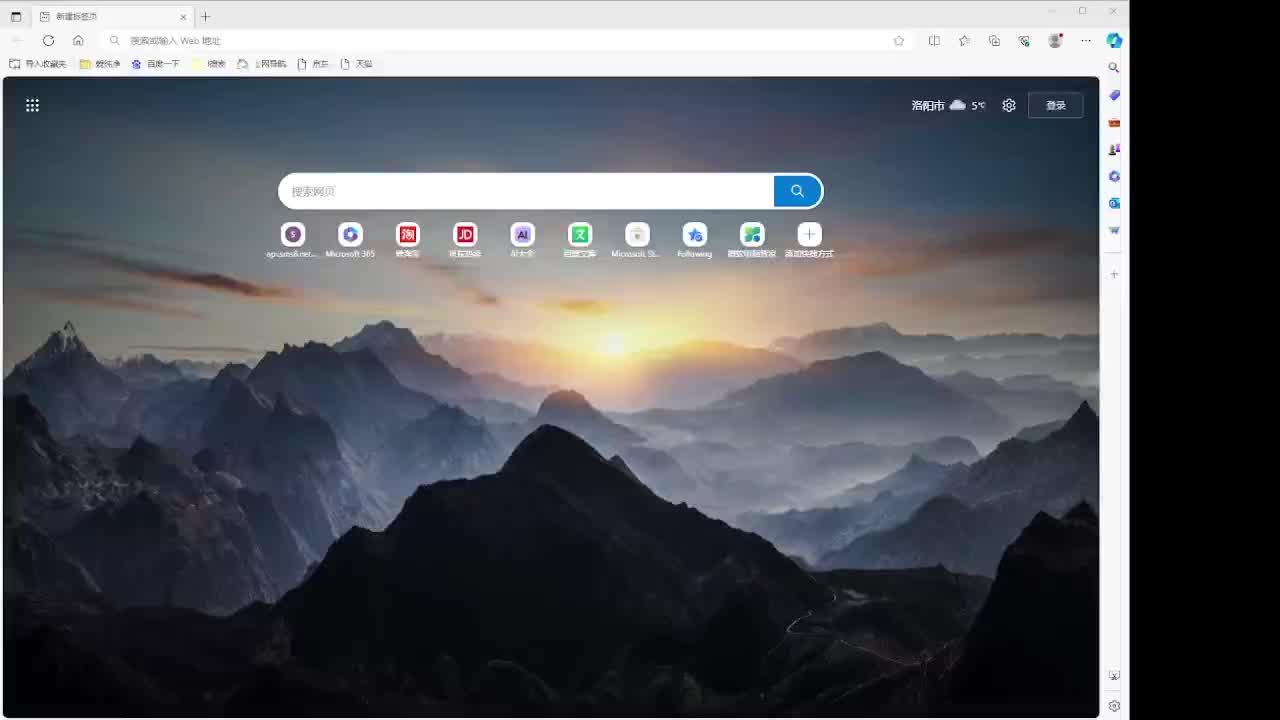Expand Settings and more menu

click(x=1086, y=41)
